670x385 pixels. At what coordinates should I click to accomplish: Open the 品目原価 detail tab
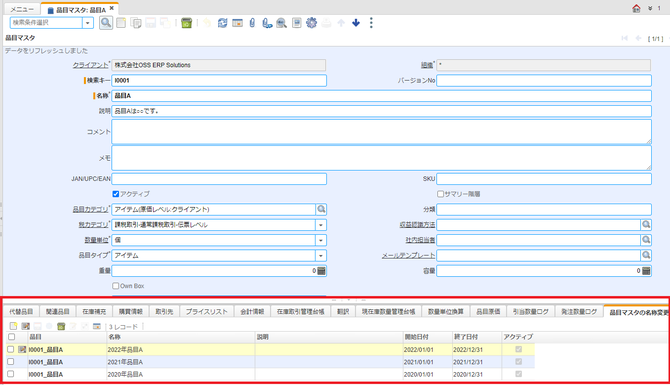[x=488, y=312]
